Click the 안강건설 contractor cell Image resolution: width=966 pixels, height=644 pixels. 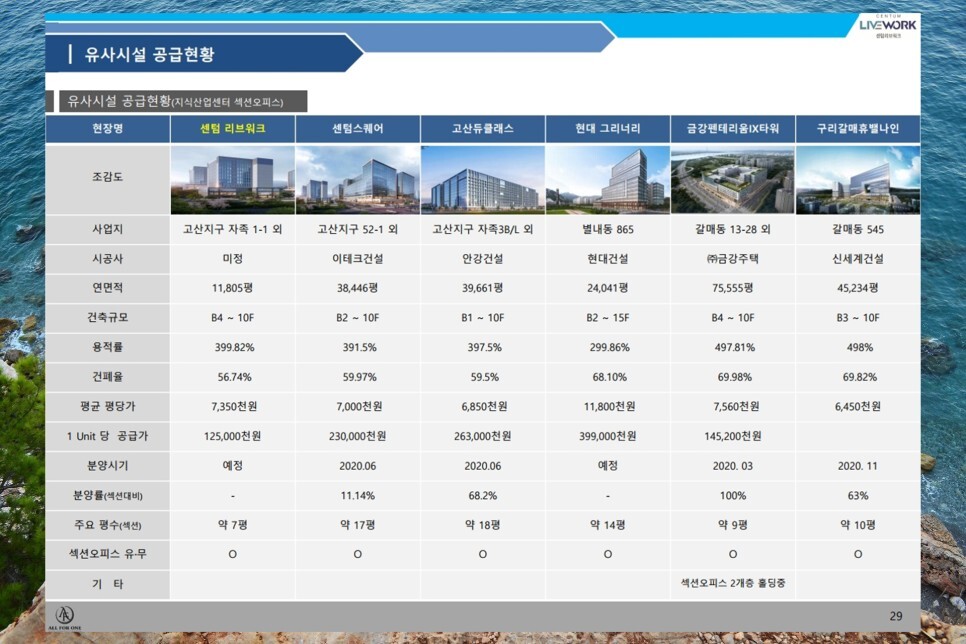482,259
